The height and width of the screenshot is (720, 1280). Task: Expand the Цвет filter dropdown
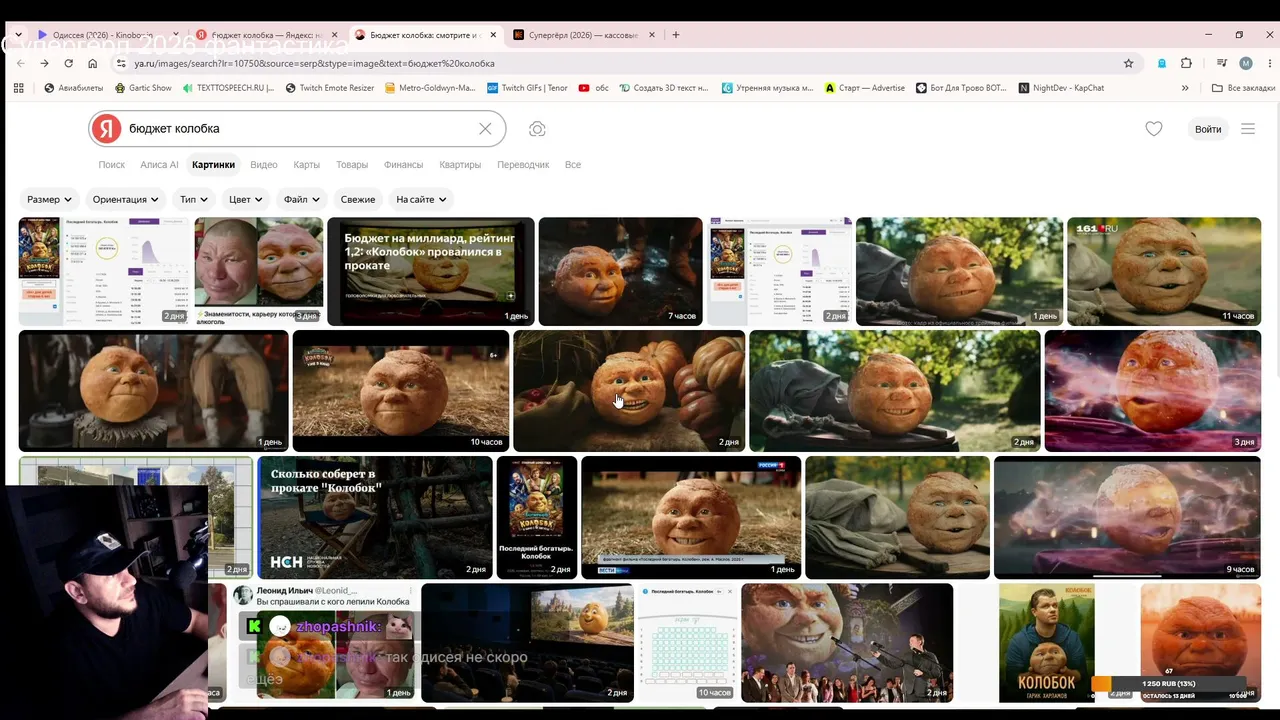point(246,199)
